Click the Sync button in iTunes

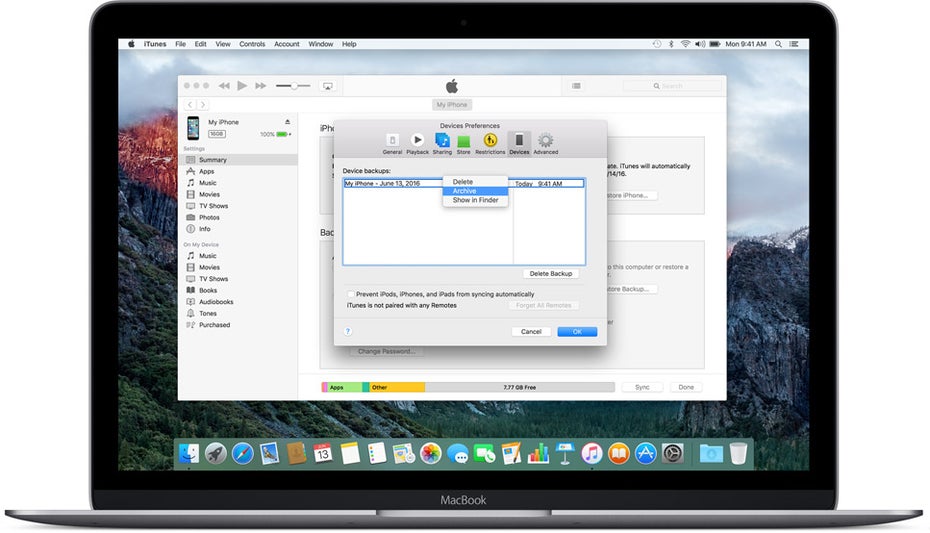click(x=642, y=387)
